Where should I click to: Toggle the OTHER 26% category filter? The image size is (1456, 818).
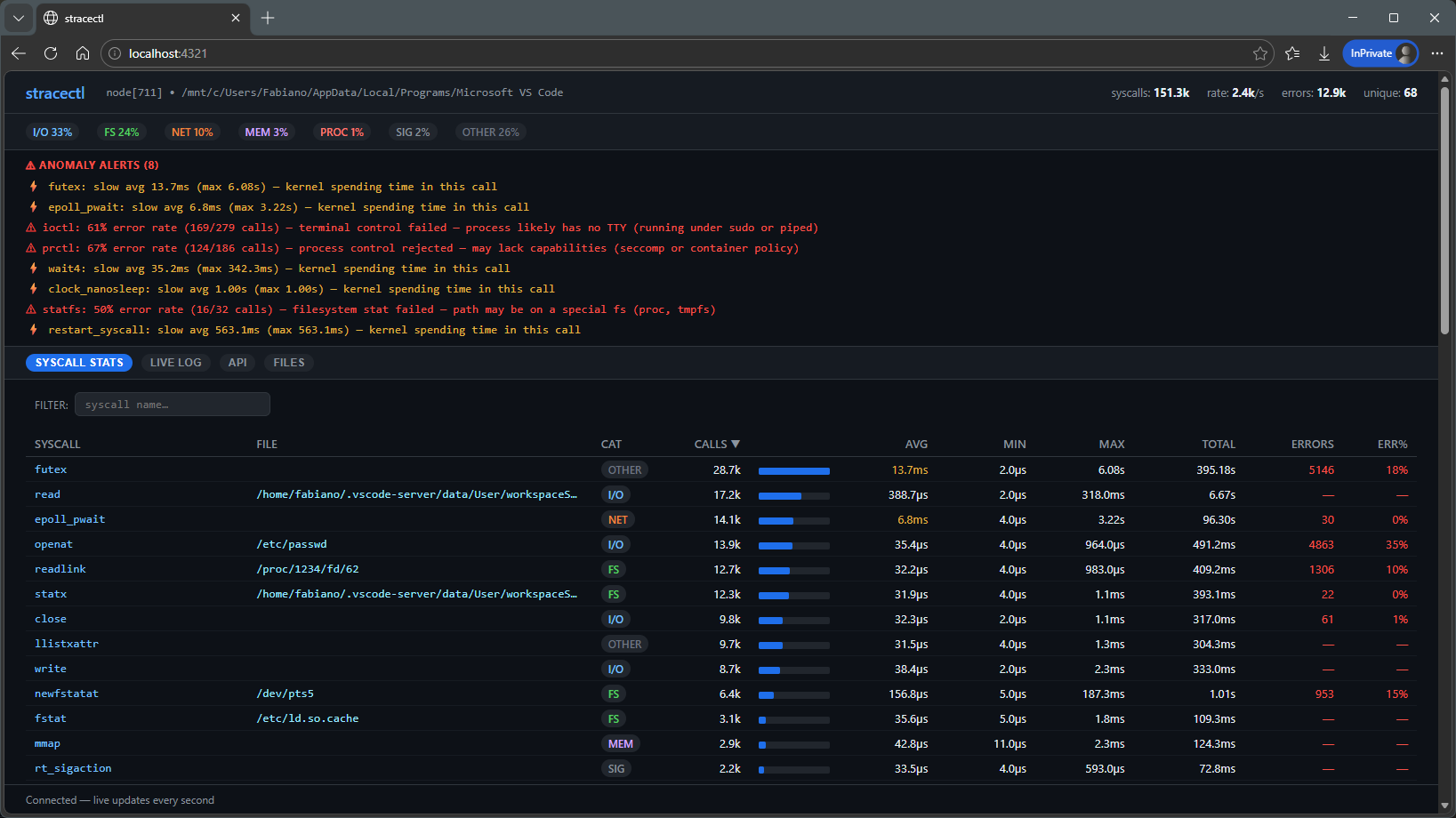(x=490, y=132)
